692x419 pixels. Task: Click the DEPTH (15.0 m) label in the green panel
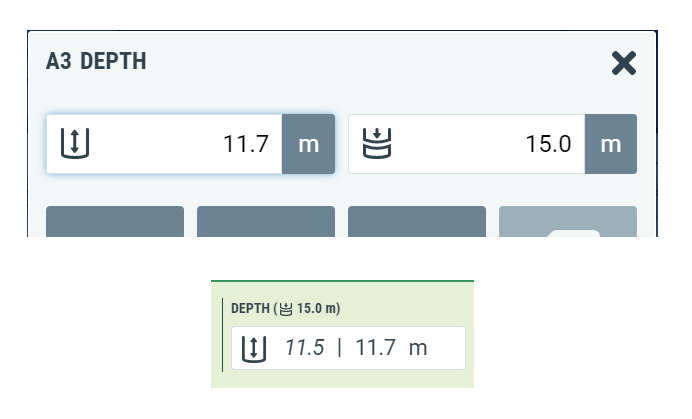(x=286, y=308)
